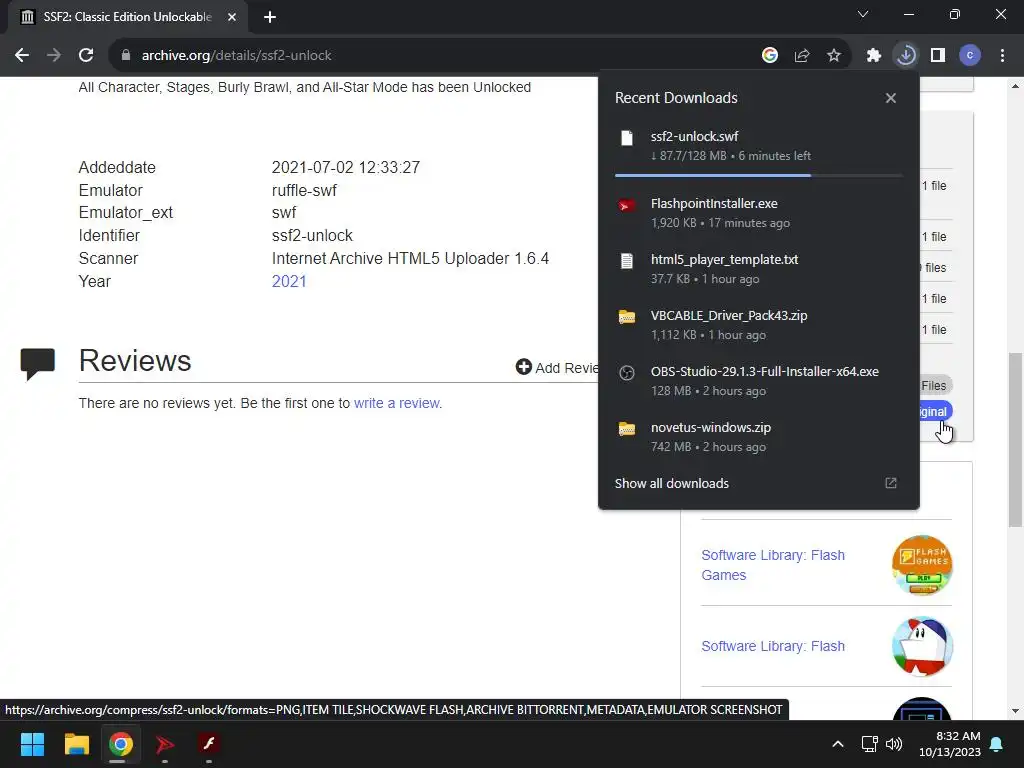Toggle the Chrome downloads toolbar icon
Screen dimensions: 1024x768
coord(906,56)
